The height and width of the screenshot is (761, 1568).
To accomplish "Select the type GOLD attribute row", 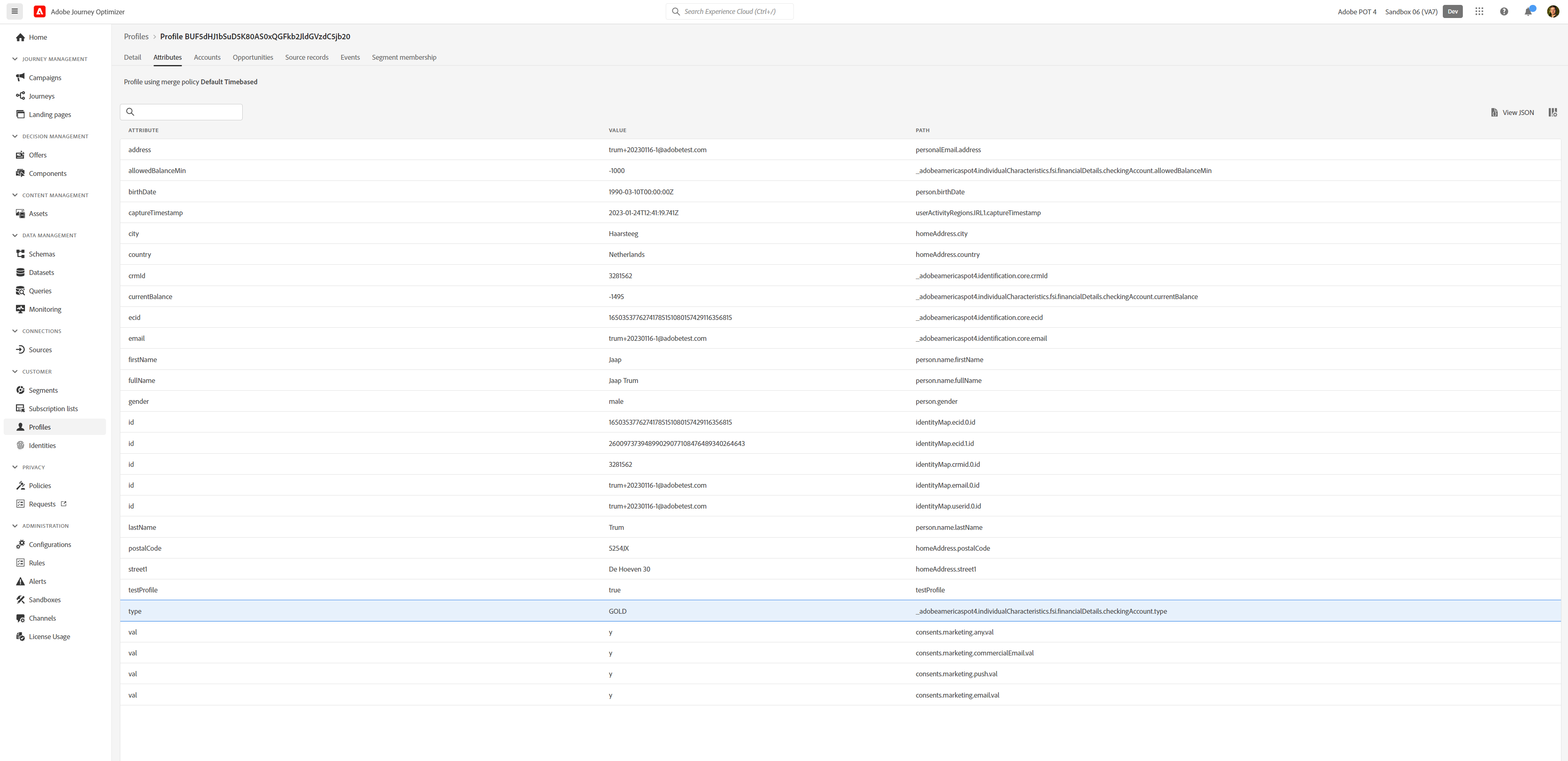I will tap(840, 611).
